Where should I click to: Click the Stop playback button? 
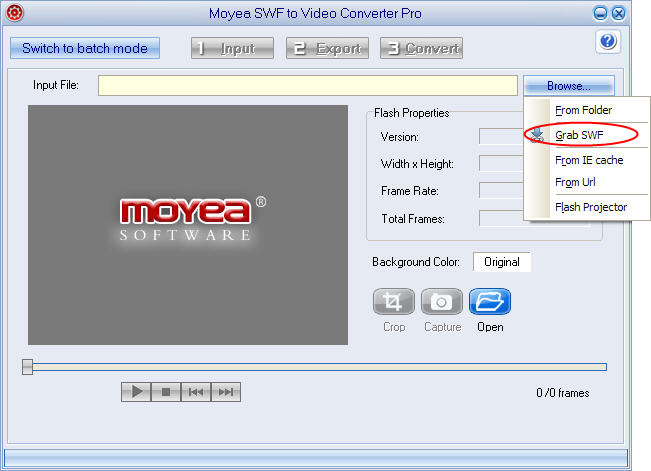(166, 392)
